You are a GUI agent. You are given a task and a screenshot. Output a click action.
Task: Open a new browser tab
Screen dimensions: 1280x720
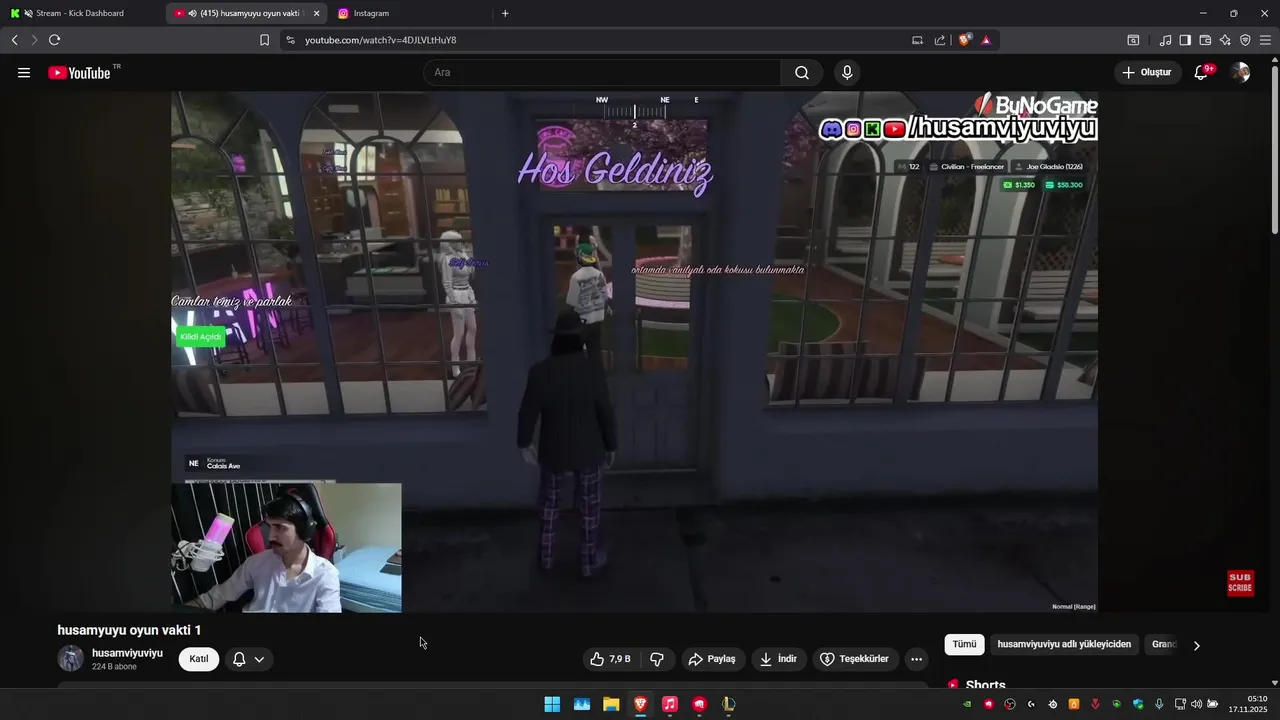505,13
